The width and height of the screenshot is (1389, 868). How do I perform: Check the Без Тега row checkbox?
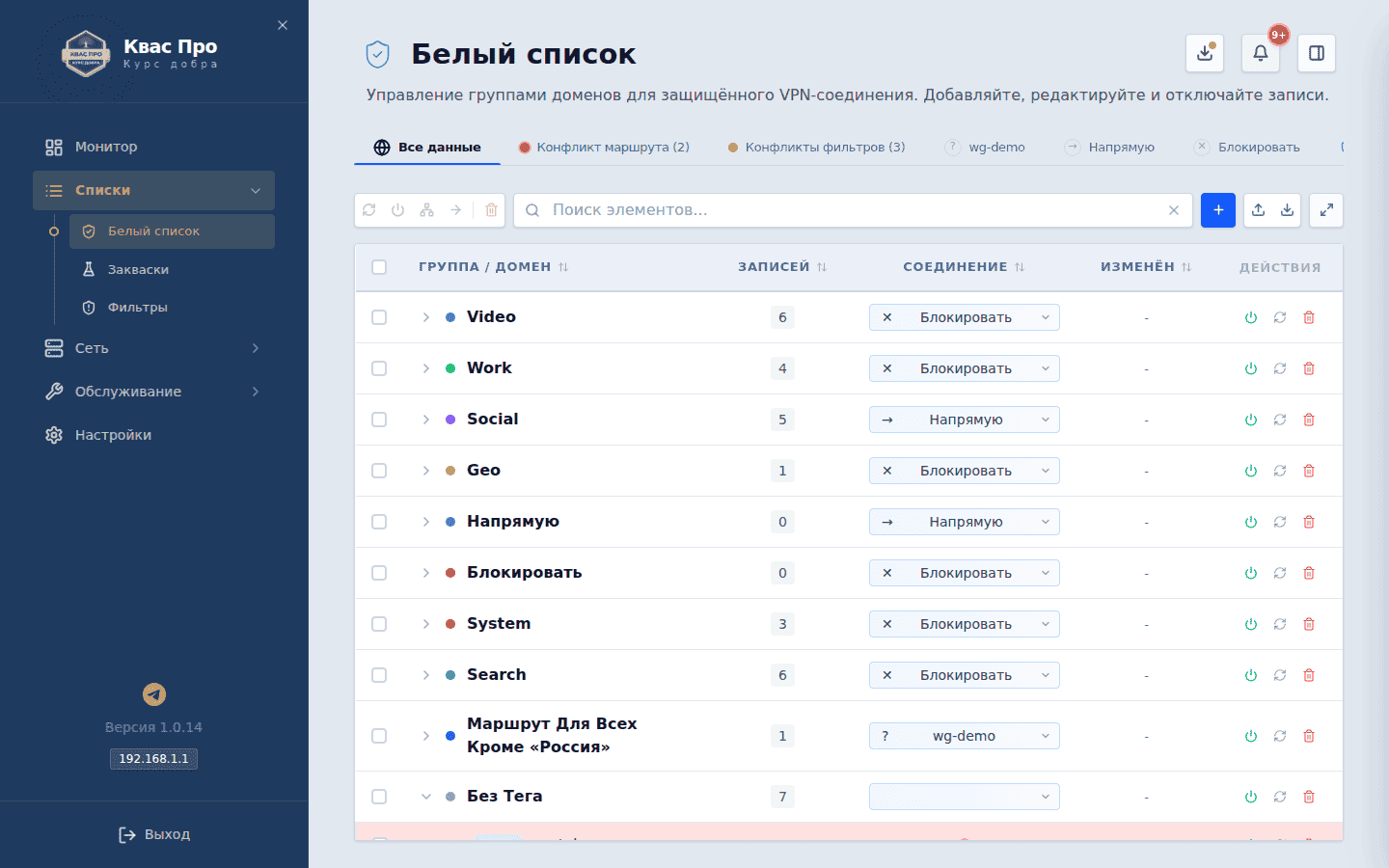379,797
